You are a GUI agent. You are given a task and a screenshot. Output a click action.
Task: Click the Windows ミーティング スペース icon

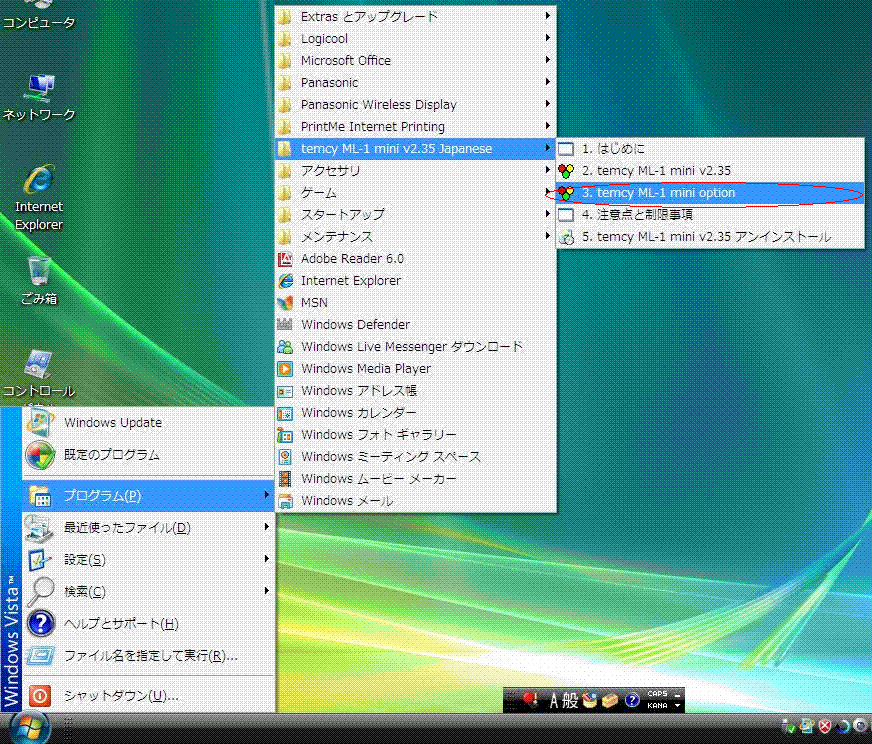click(285, 457)
